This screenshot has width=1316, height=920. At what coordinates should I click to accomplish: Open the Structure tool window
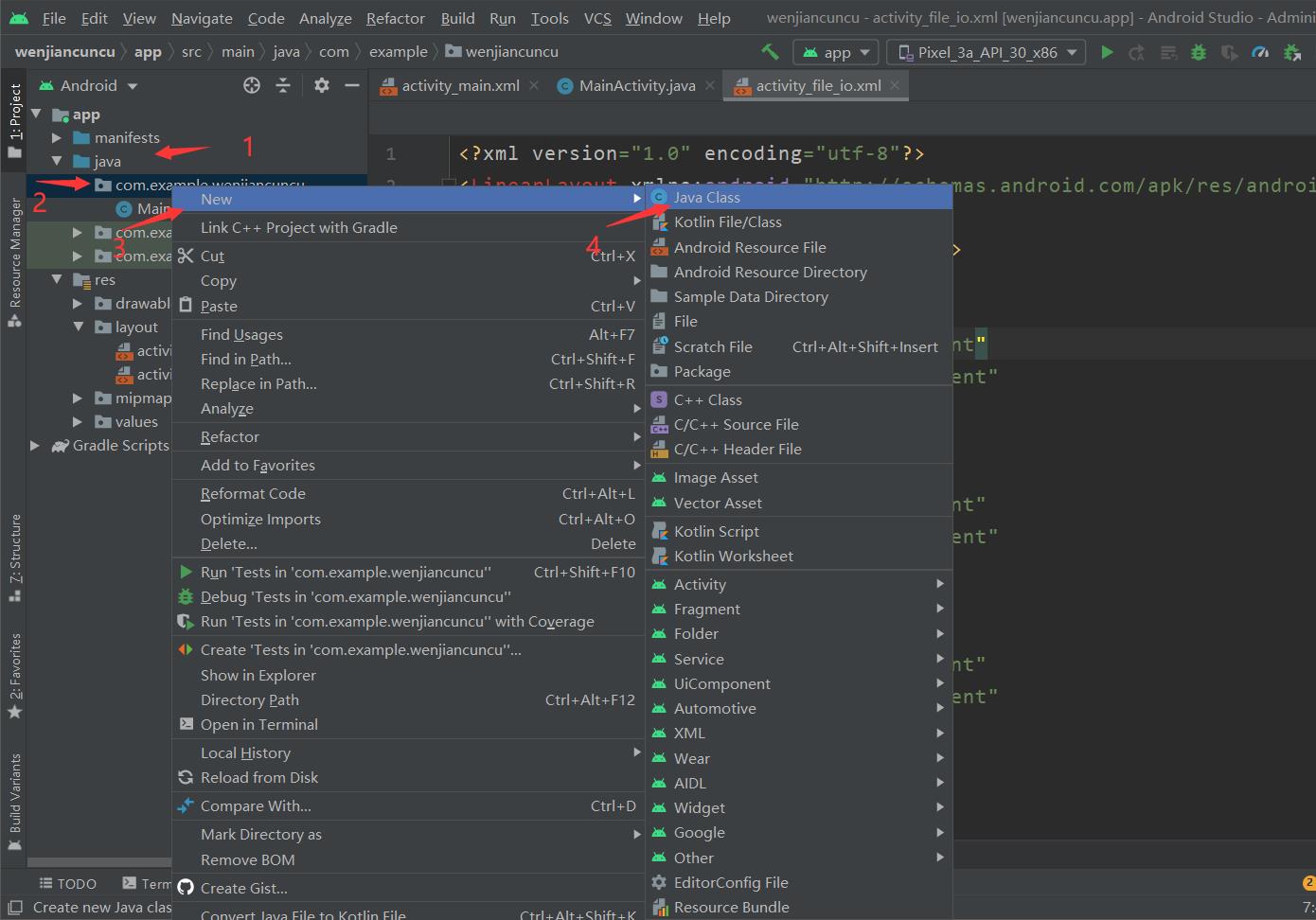[x=14, y=557]
